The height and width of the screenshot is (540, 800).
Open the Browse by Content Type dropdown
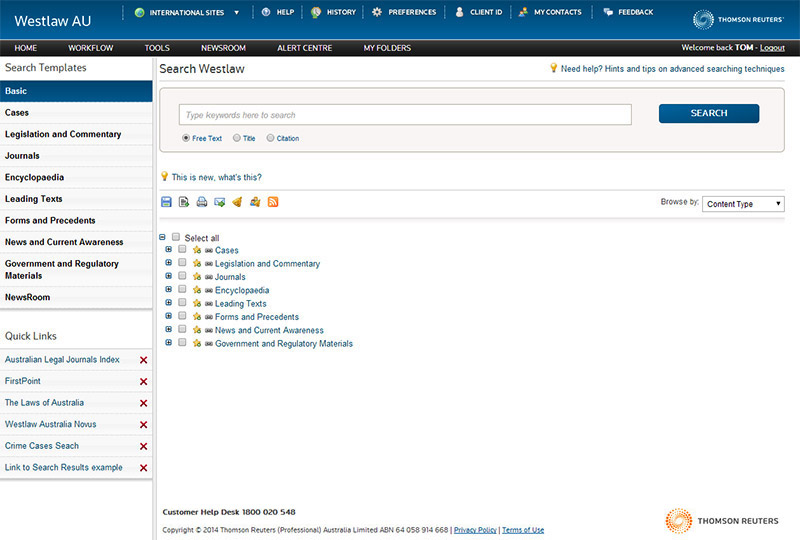pos(743,204)
